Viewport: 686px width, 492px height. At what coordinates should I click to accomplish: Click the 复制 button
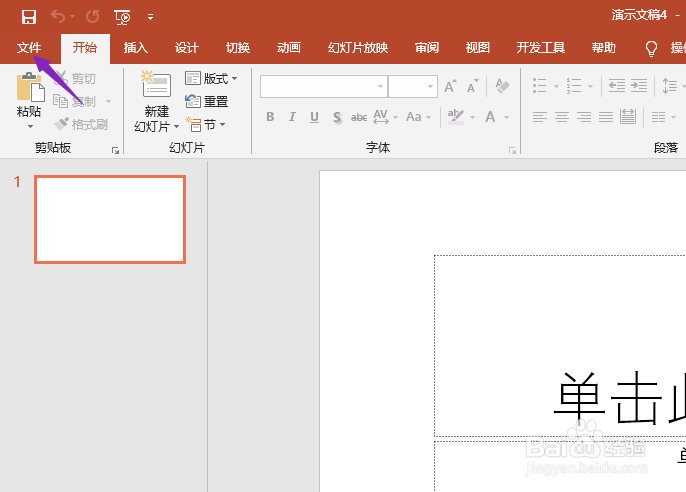(74, 101)
